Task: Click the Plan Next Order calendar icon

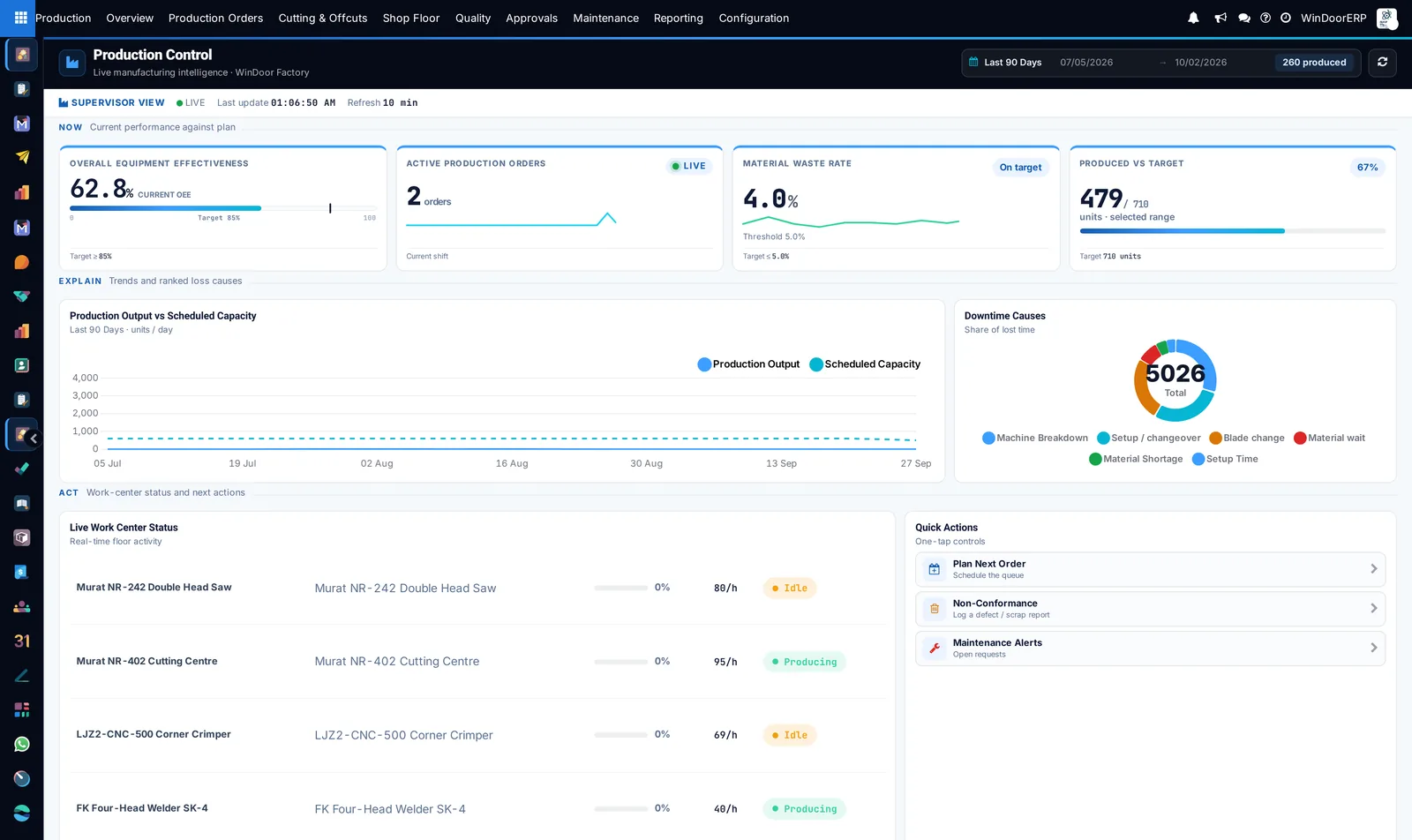Action: click(x=934, y=569)
